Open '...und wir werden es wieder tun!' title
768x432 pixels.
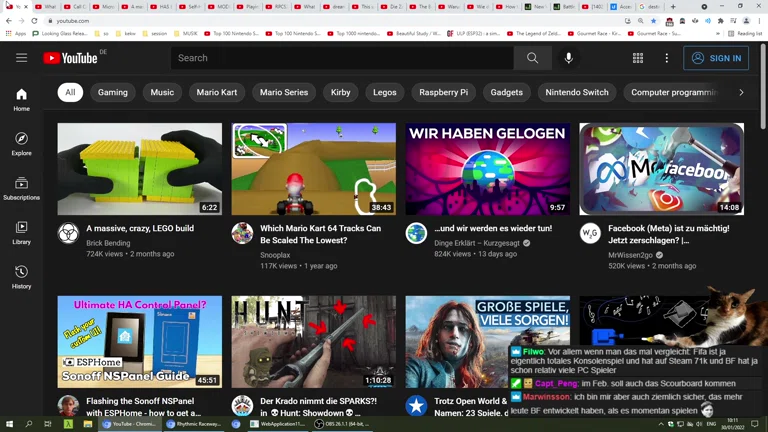point(493,228)
